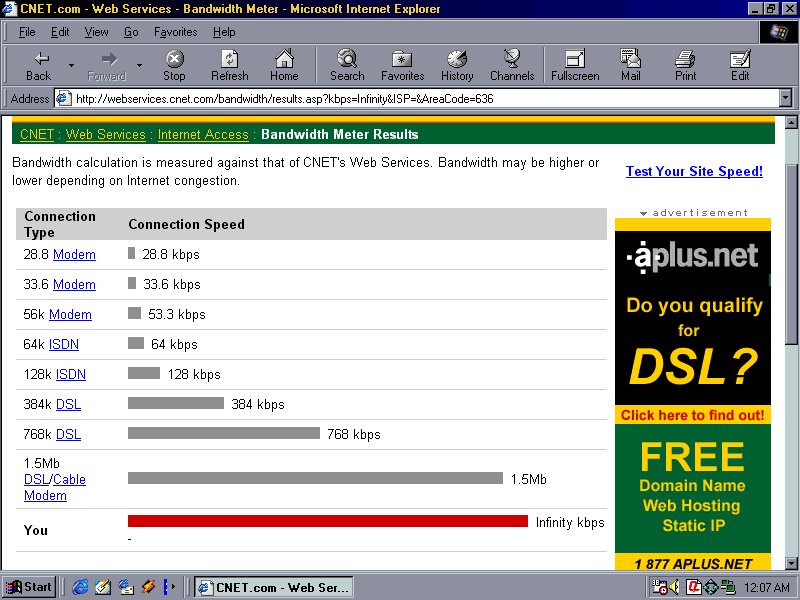The height and width of the screenshot is (600, 800).
Task: Open the Edit menu
Action: click(x=60, y=32)
